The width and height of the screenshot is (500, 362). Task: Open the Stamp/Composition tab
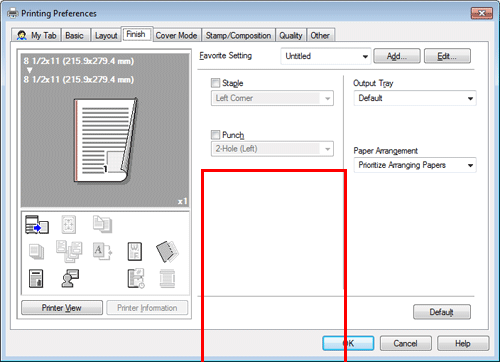coord(238,35)
